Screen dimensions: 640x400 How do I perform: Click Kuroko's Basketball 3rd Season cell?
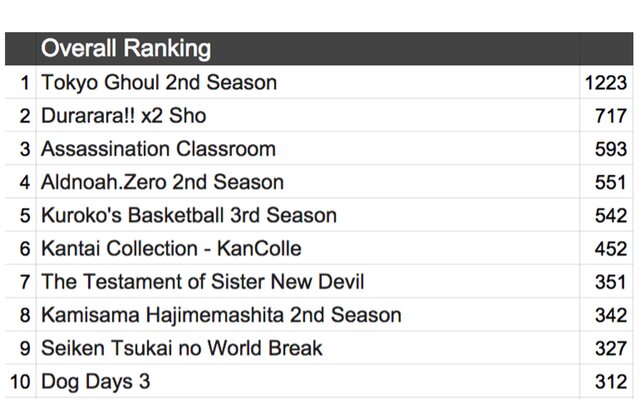point(308,215)
